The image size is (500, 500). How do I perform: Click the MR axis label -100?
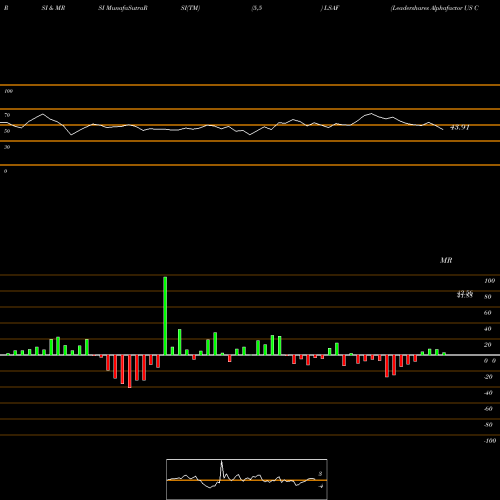click(490, 441)
